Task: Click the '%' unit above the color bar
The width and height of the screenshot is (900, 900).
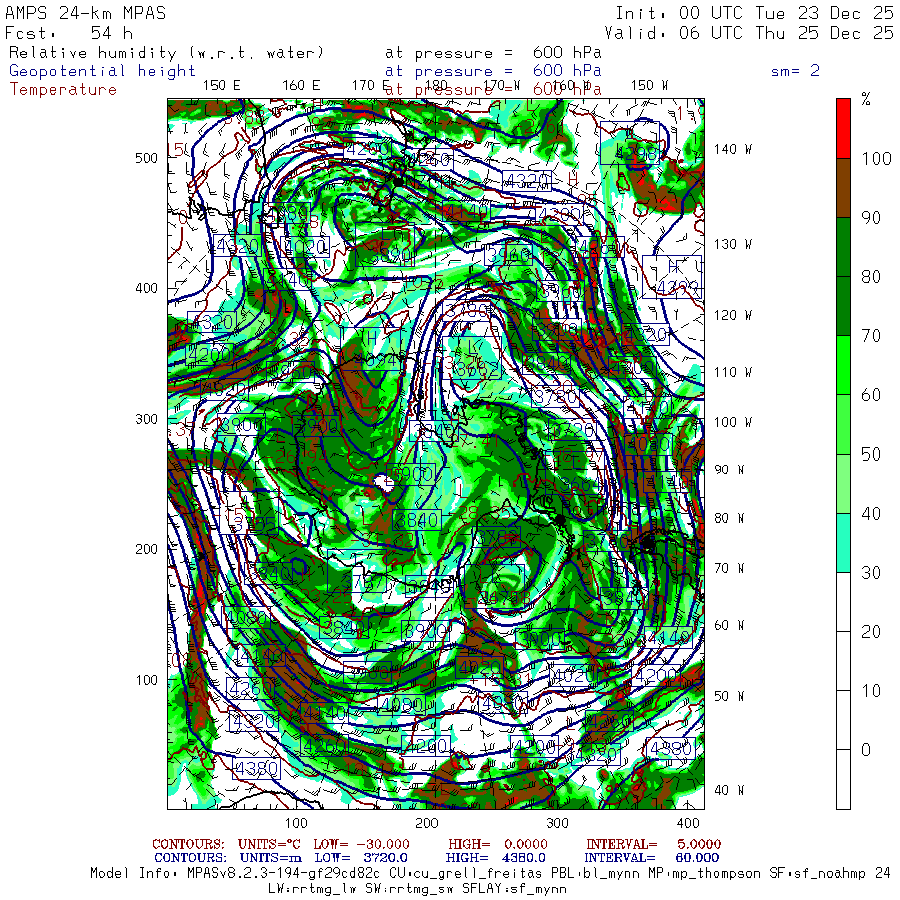Action: 866,99
